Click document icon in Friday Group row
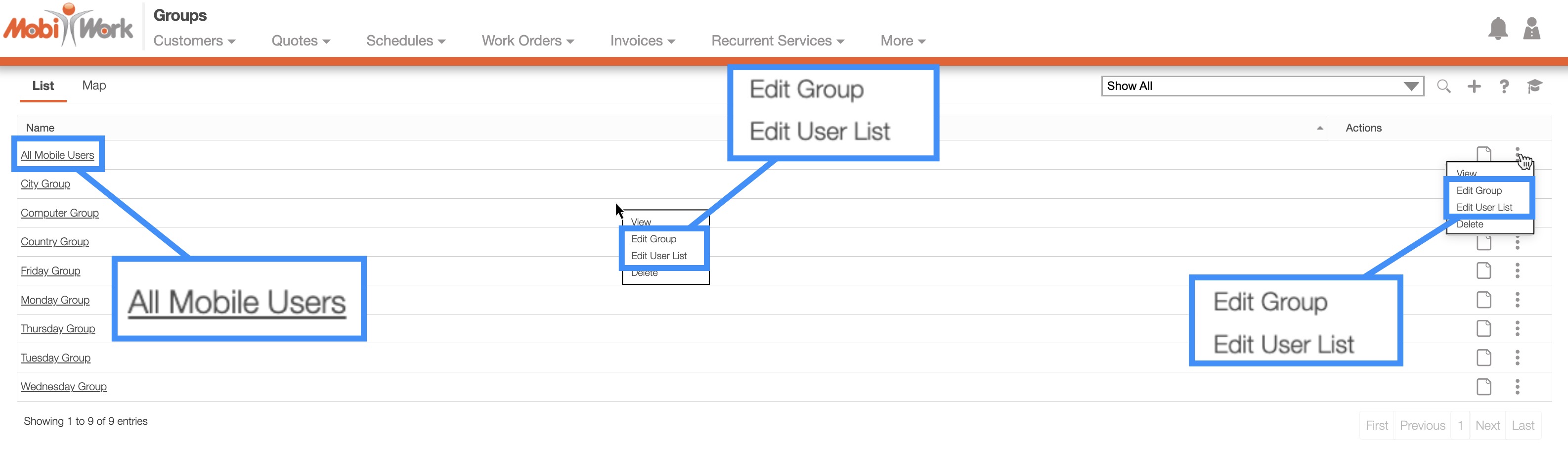 click(1483, 270)
